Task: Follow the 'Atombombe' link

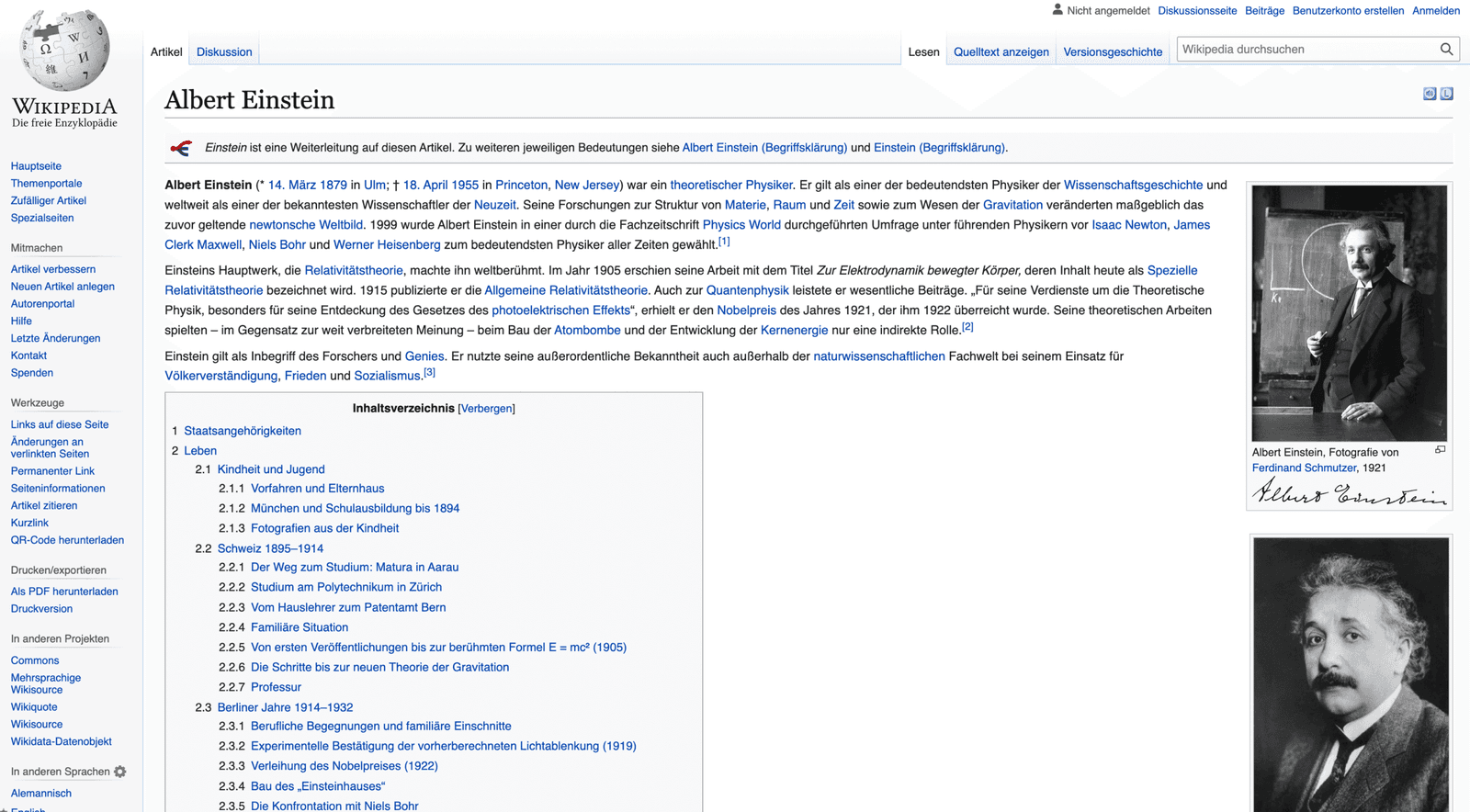Action: tap(587, 331)
